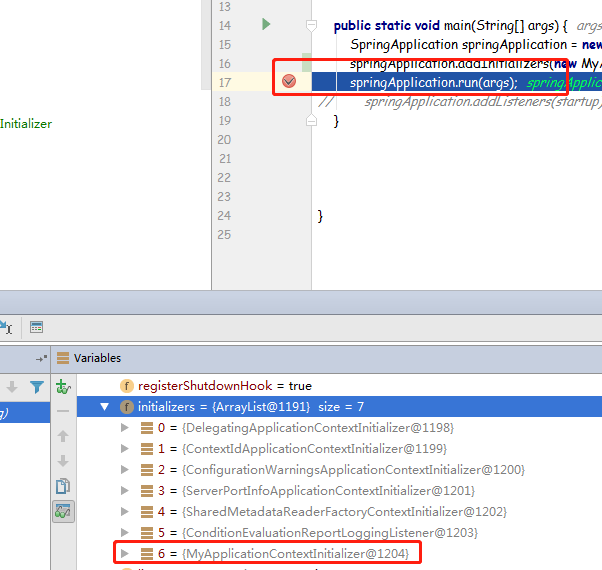This screenshot has width=602, height=570.
Task: Collapse fold end marker at line 19
Action: 311,121
